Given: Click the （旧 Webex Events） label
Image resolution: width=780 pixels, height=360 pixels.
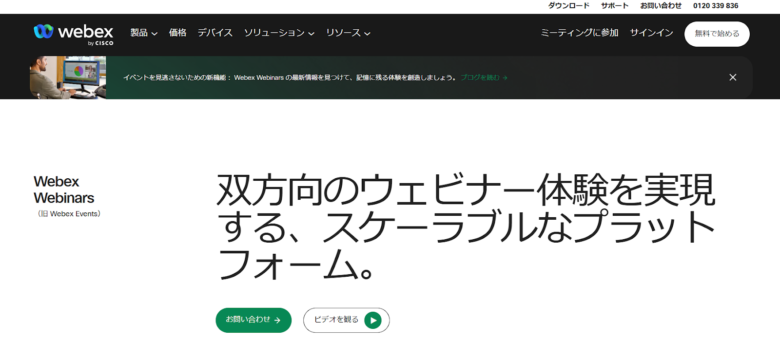Looking at the screenshot, I should point(69,214).
